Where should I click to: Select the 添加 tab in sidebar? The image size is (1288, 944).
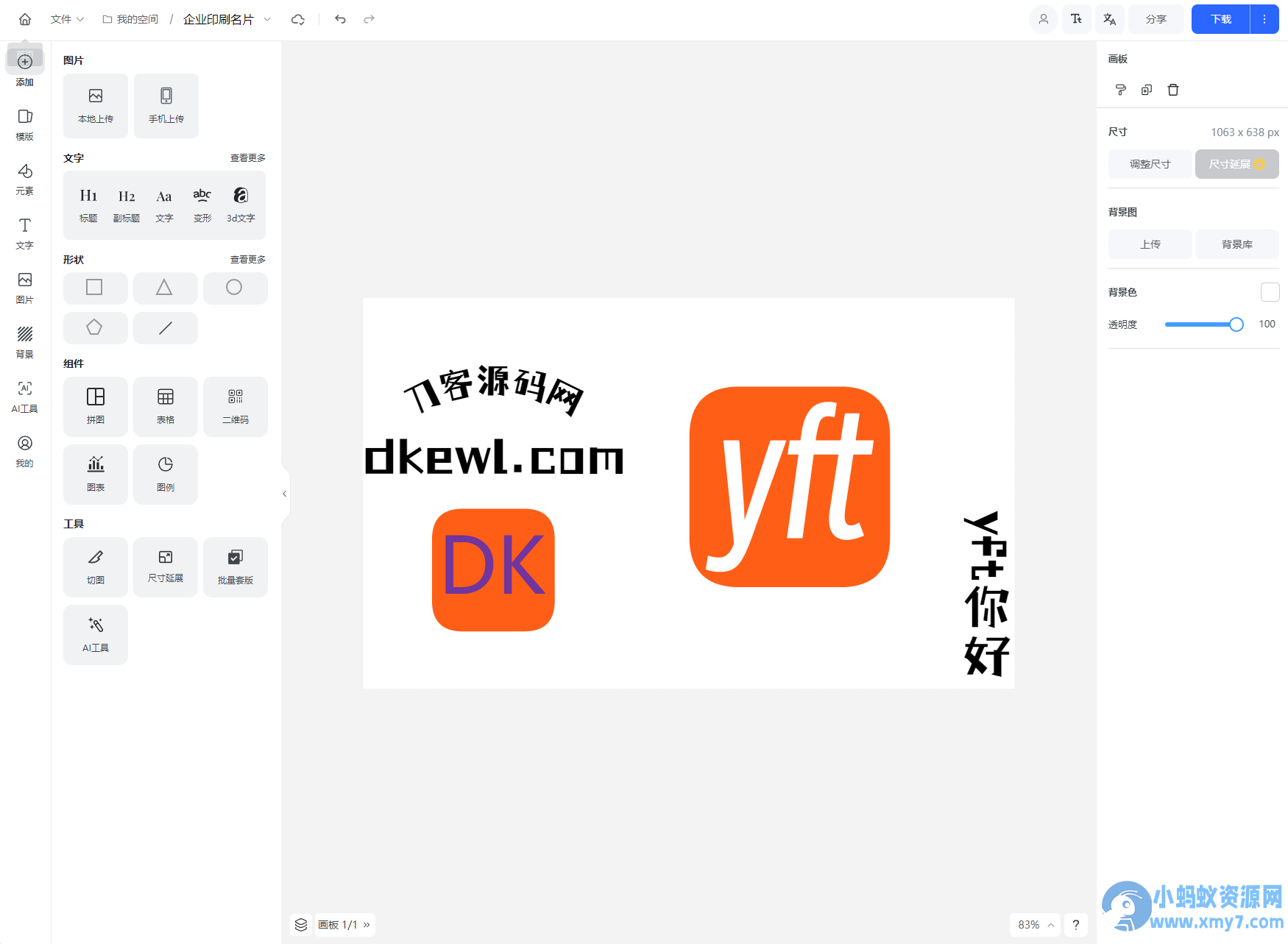click(25, 68)
